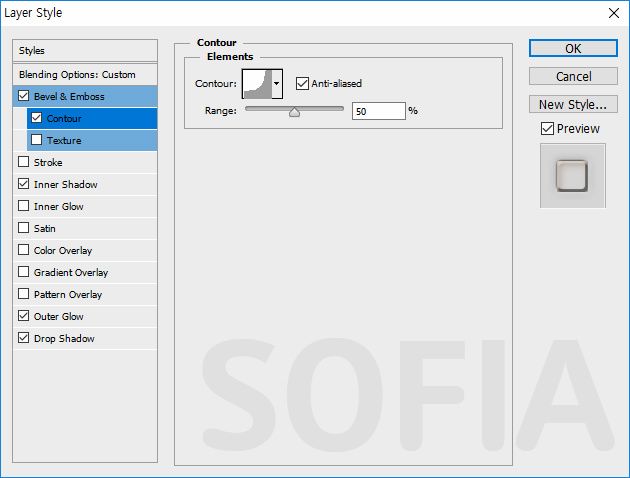
Task: Select the Texture row label
Action: tap(64, 141)
